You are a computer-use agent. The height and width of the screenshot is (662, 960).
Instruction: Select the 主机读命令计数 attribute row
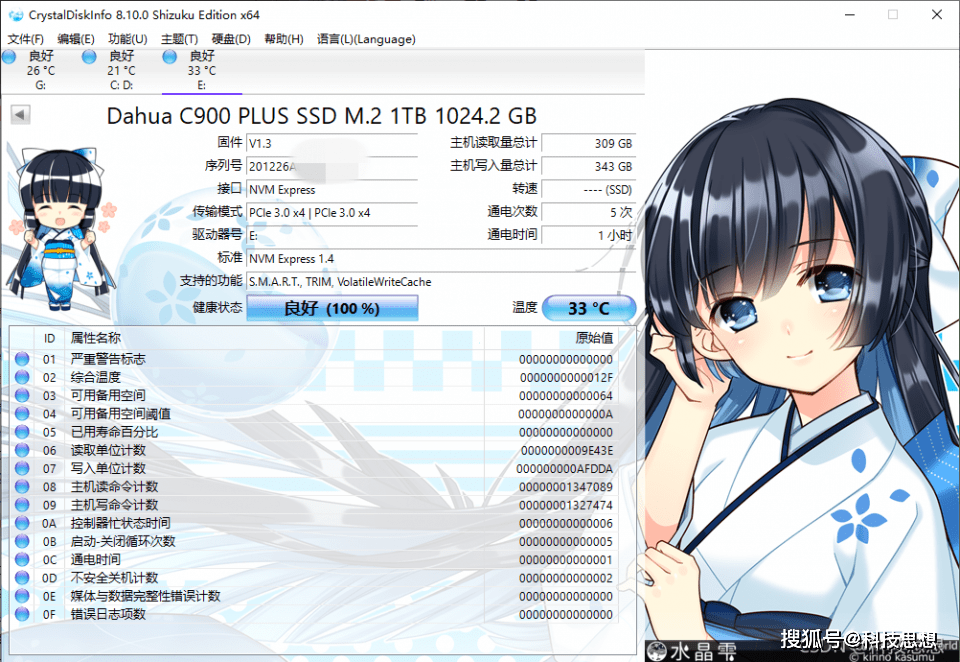point(315,487)
